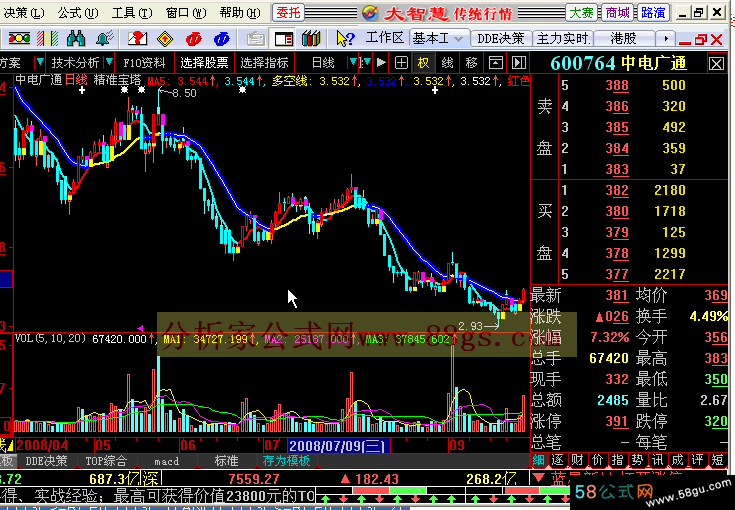Click the 技术分析 button
This screenshot has width=735, height=510.
(75, 62)
